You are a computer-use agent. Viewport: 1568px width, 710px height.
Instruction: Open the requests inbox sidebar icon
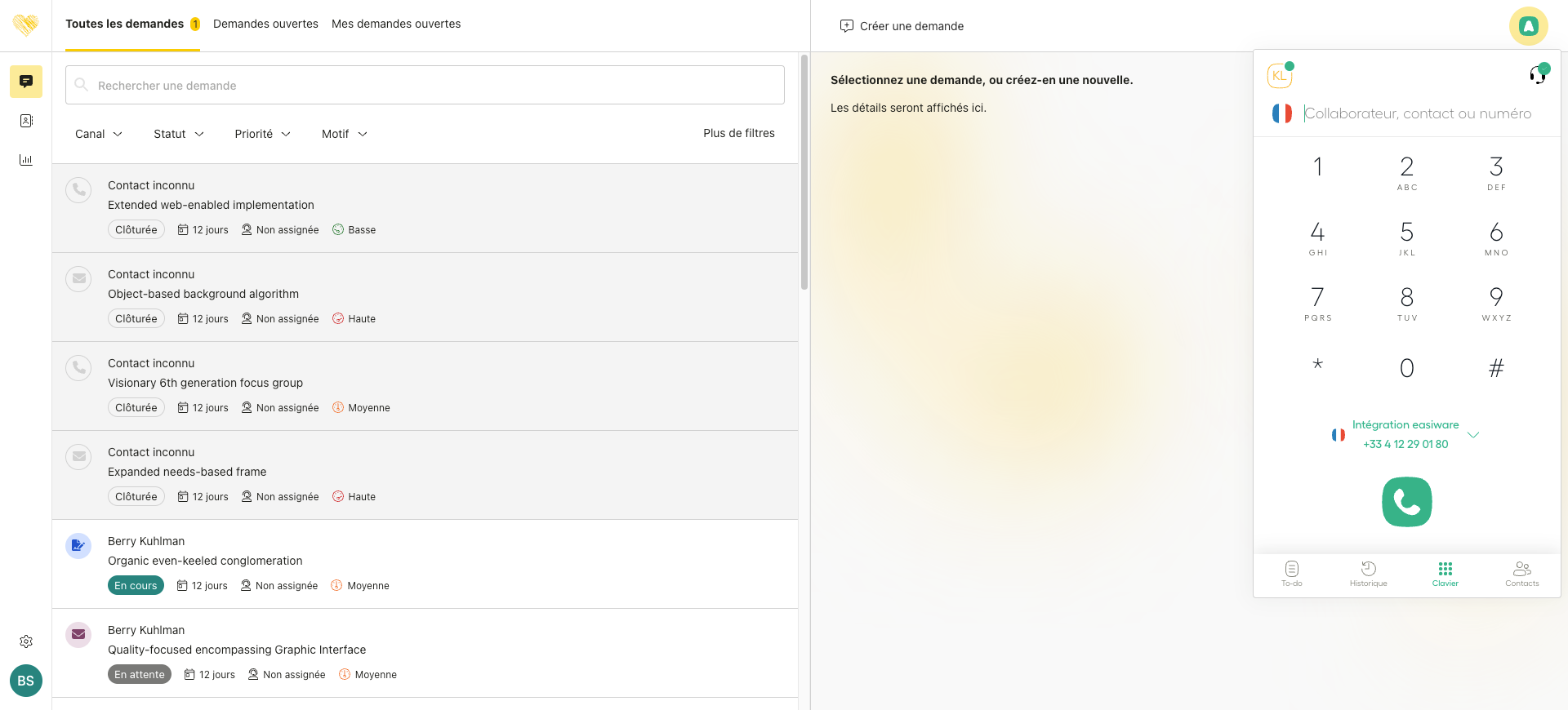coord(26,82)
